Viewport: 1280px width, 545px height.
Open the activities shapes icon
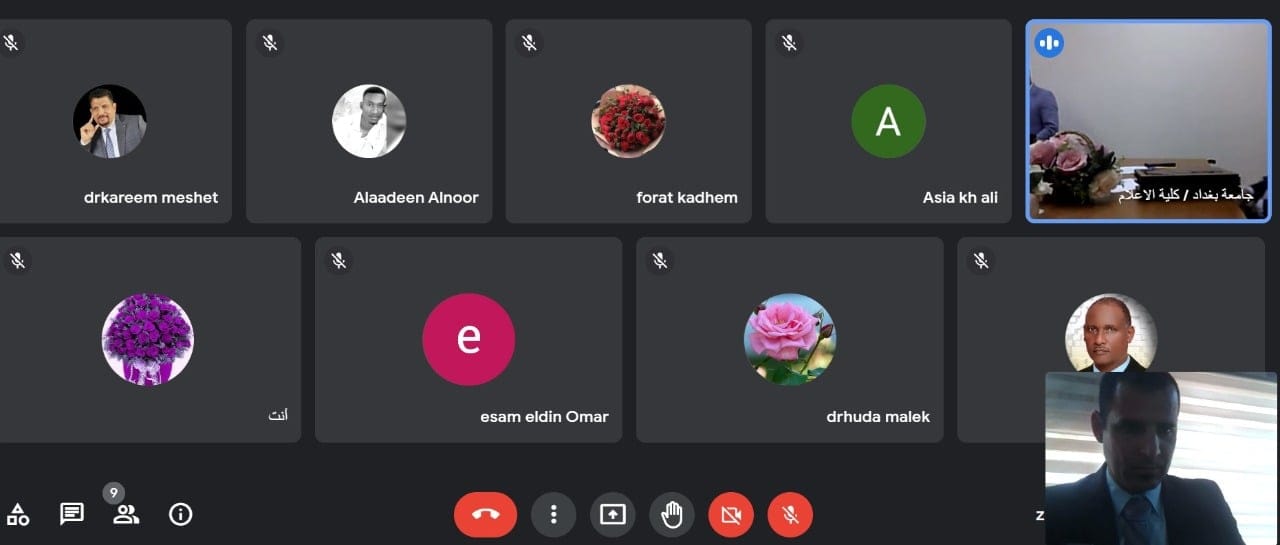18,515
